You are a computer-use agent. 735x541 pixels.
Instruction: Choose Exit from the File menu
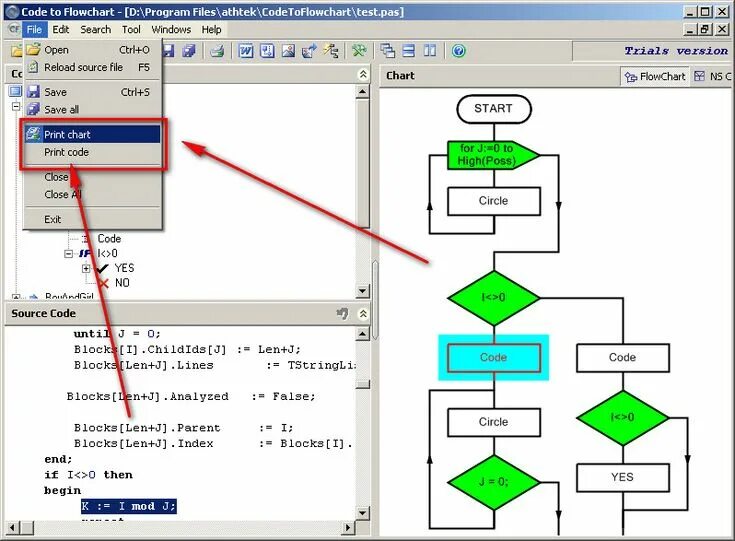pyautogui.click(x=92, y=219)
